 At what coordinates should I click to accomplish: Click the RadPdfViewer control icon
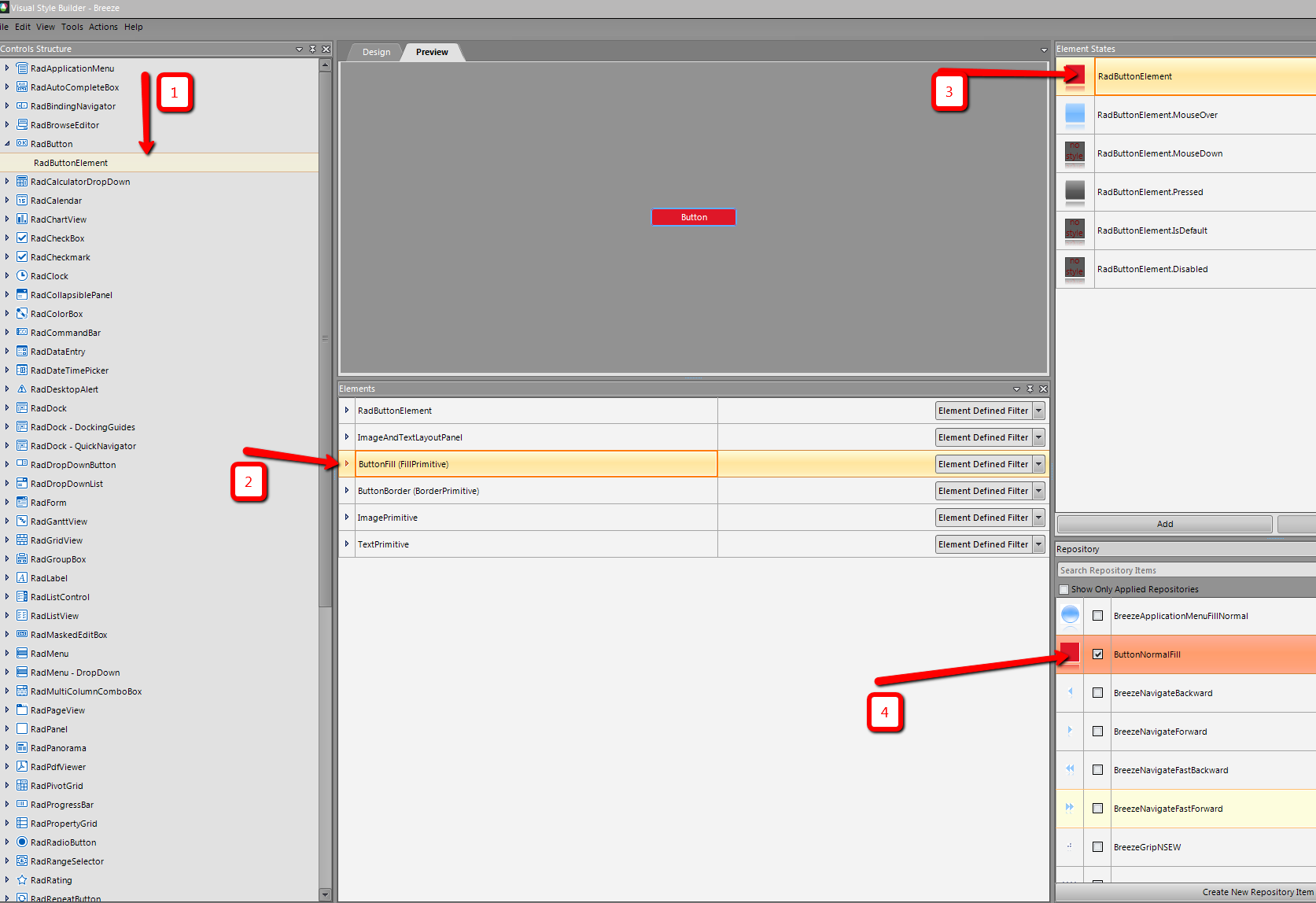pyautogui.click(x=22, y=767)
